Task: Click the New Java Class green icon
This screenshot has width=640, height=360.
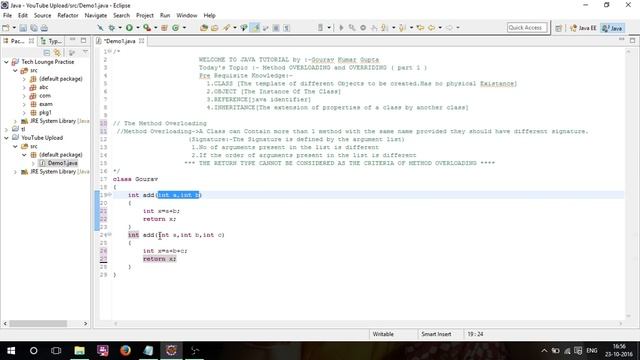Action: coord(176,28)
